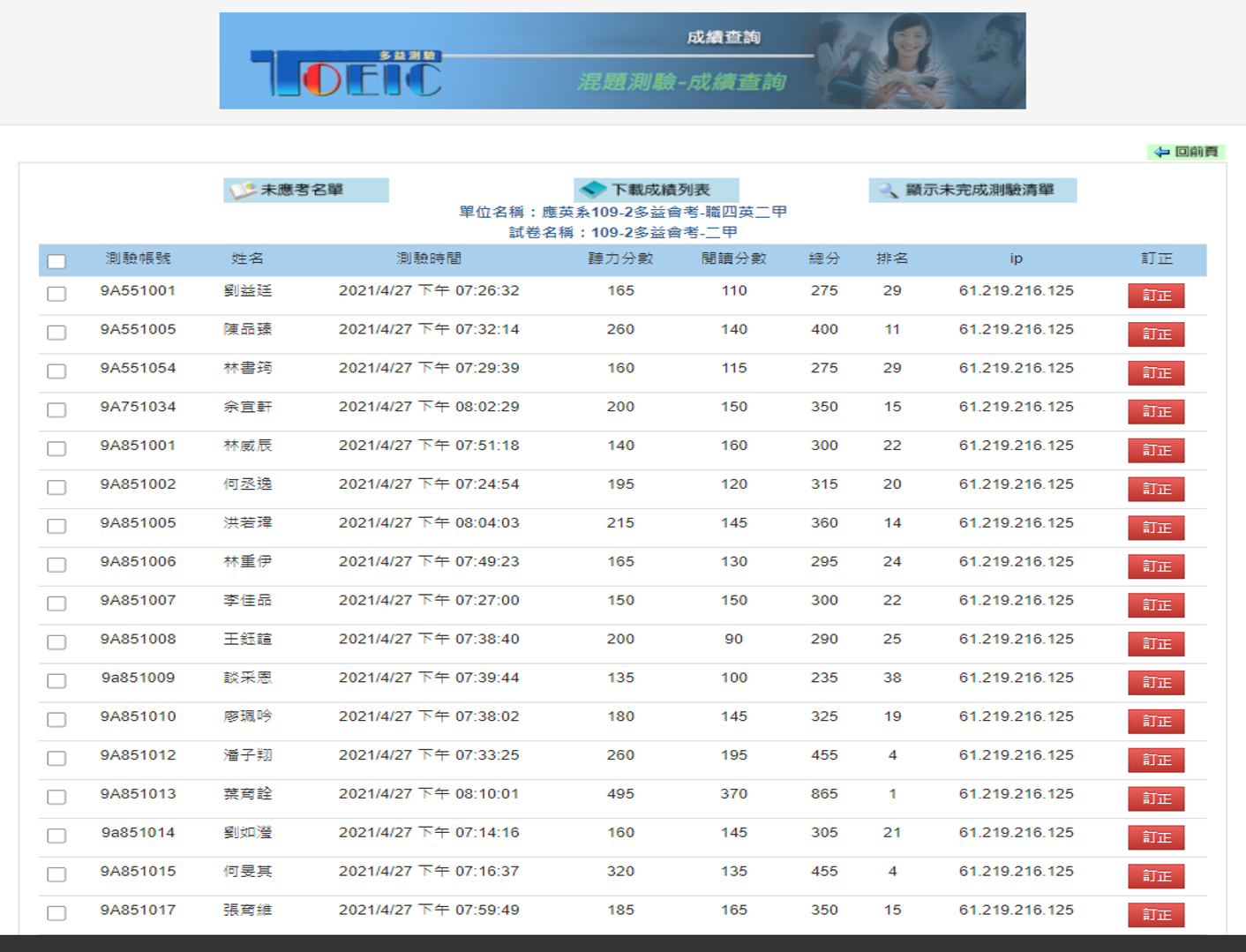Click the listening score 495 cell
Image resolution: width=1246 pixels, height=952 pixels.
click(620, 794)
